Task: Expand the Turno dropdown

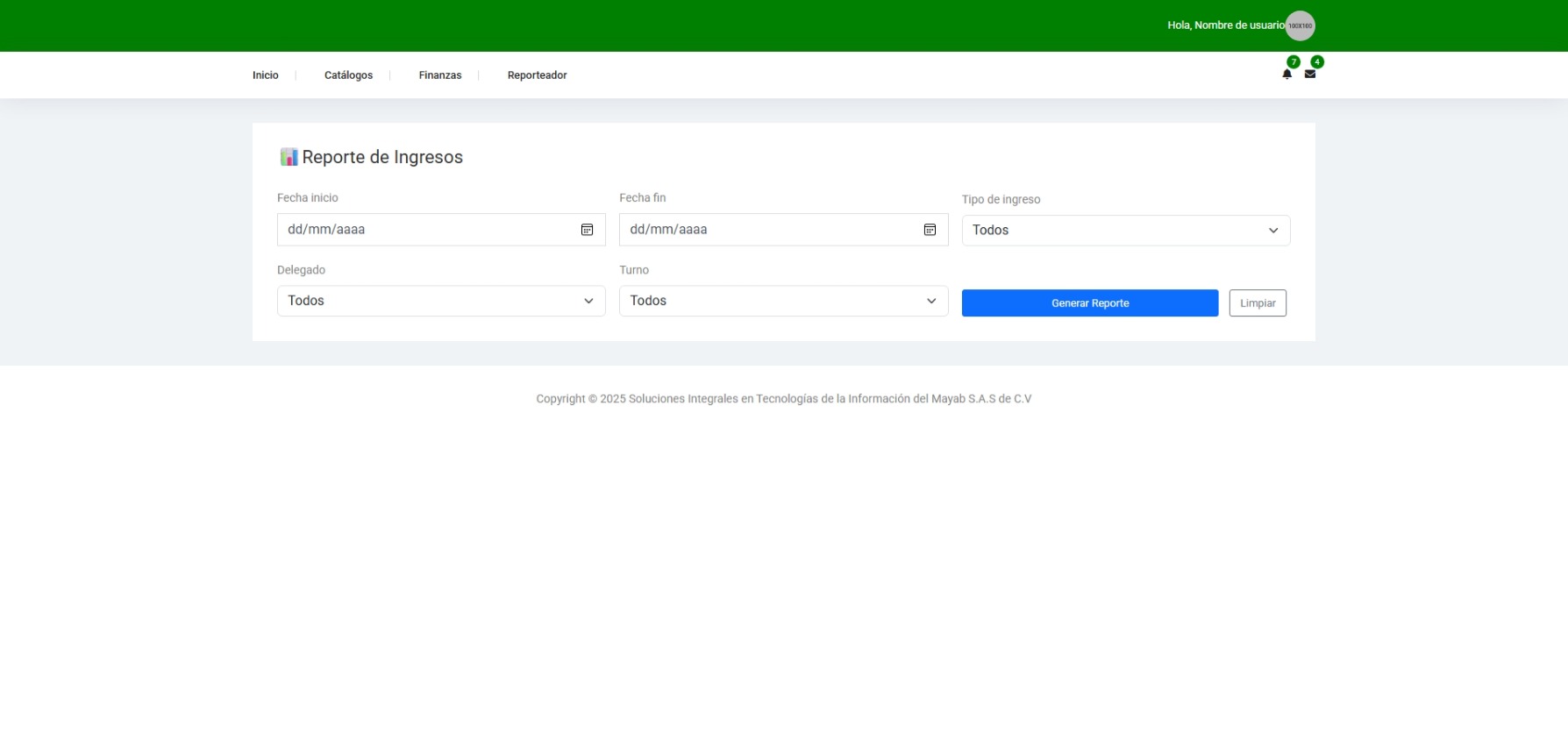Action: (783, 301)
